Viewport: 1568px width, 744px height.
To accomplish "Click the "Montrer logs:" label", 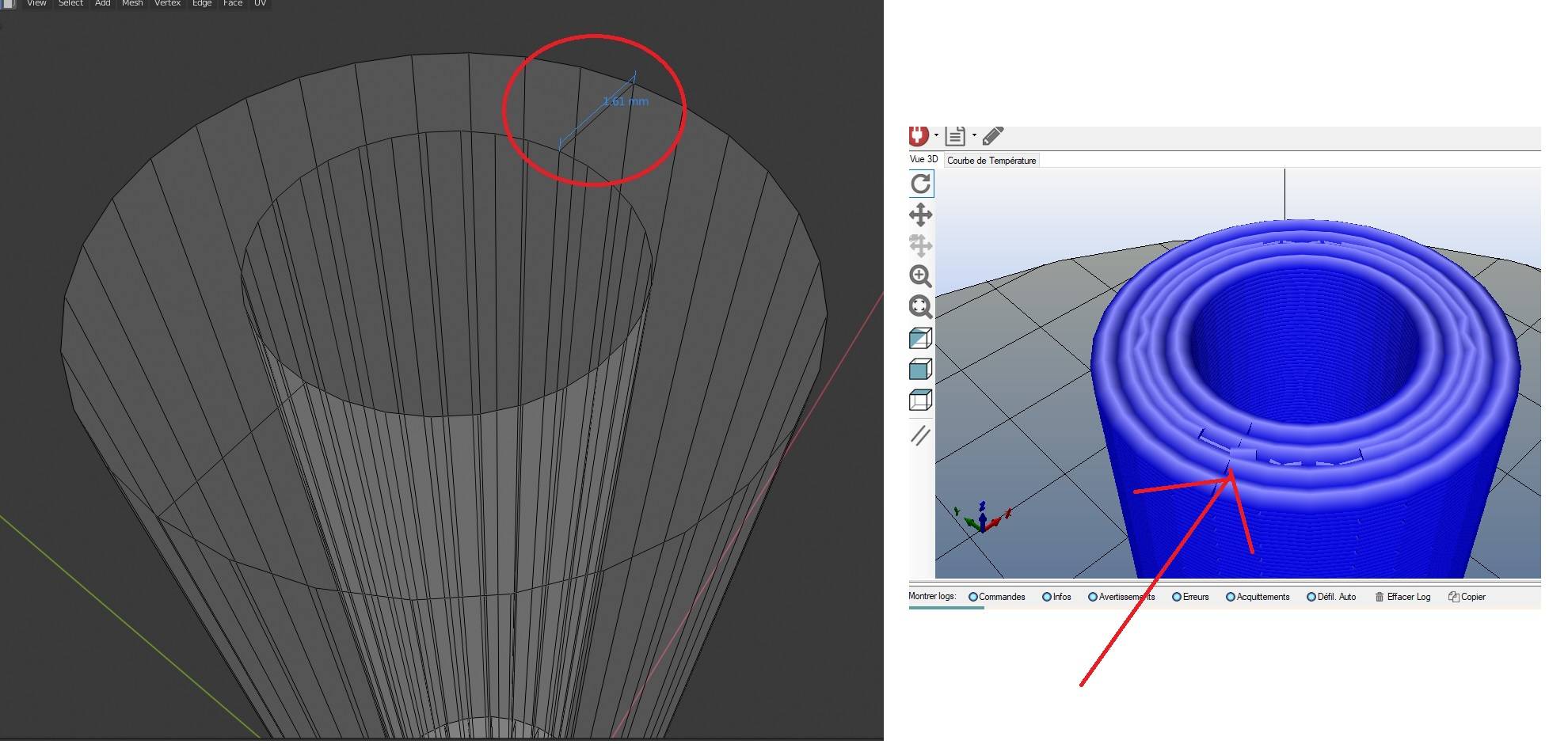I will click(x=932, y=596).
